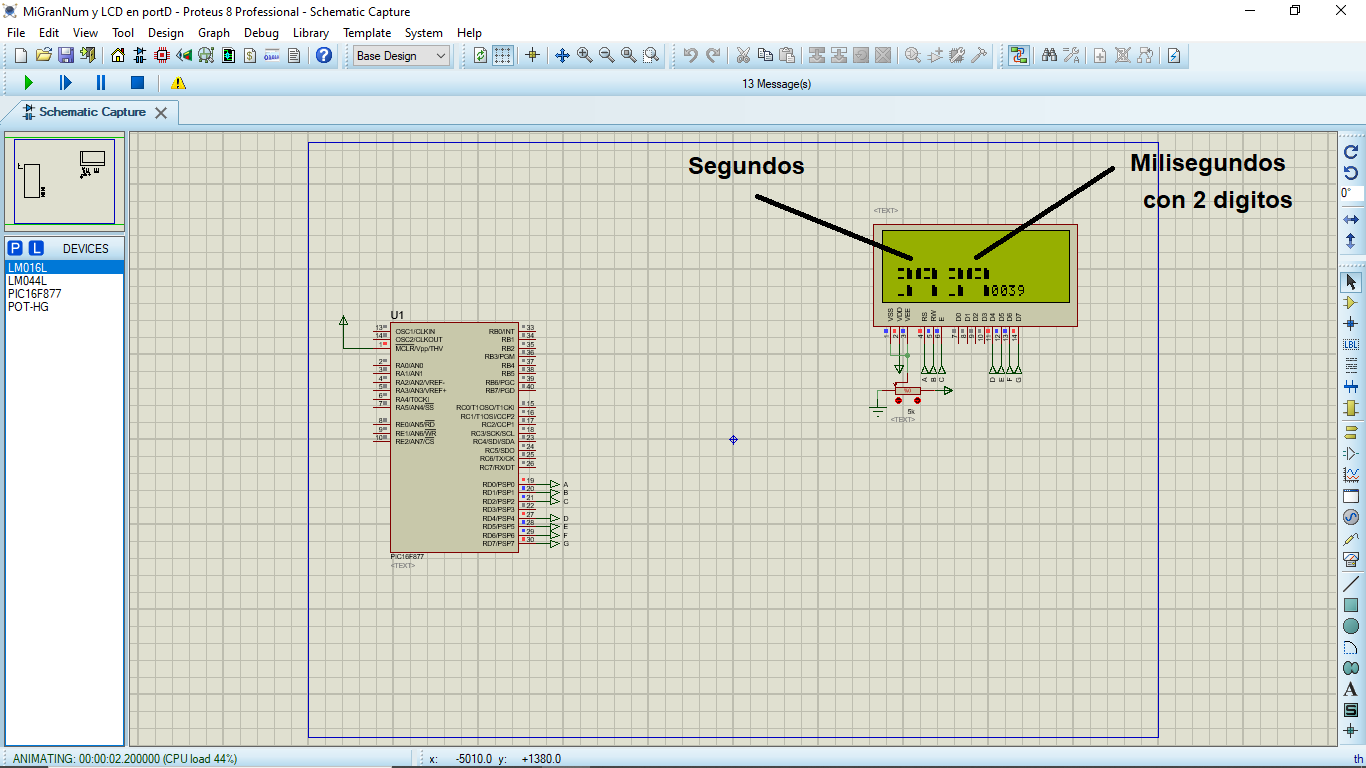Viewport: 1366px width, 768px height.
Task: Select POT-HG in the devices list
Action: (x=65, y=307)
